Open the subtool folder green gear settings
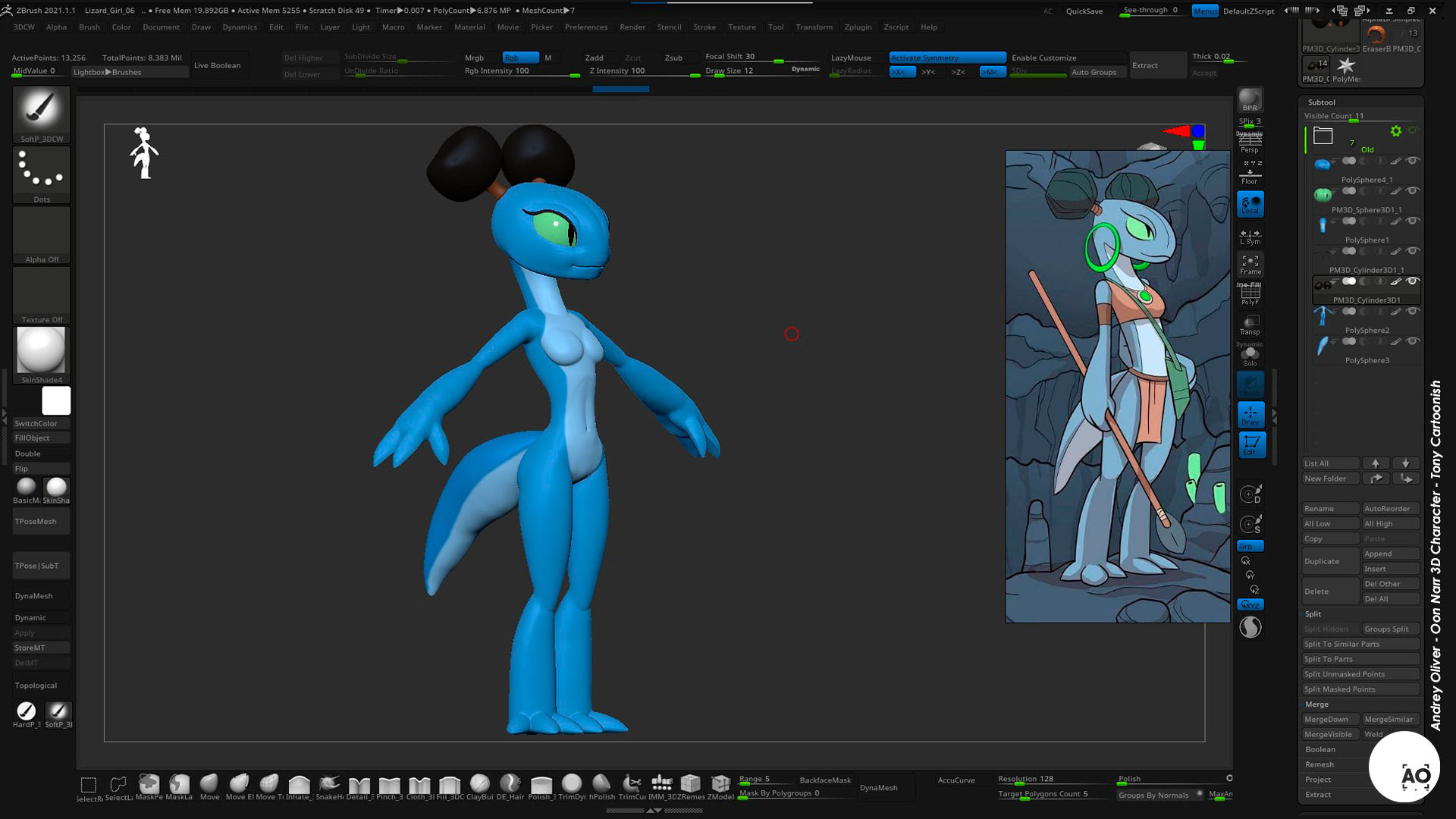The image size is (1456, 819). click(x=1395, y=131)
